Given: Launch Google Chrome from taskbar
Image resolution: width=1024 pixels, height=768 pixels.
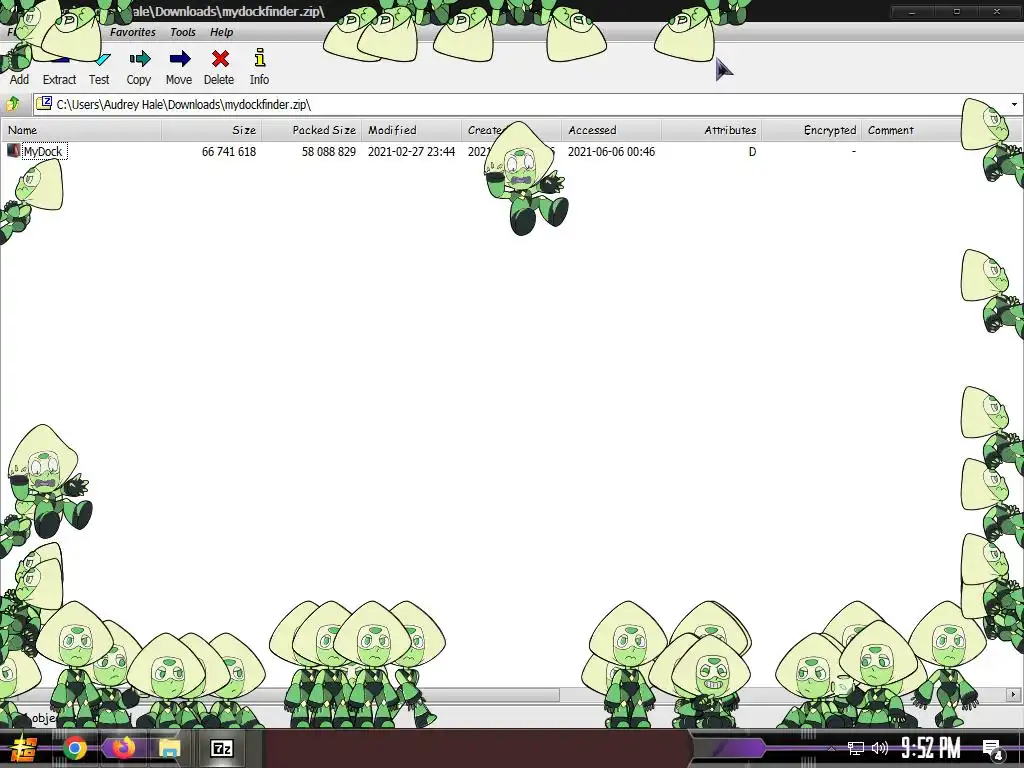Looking at the screenshot, I should coord(75,748).
